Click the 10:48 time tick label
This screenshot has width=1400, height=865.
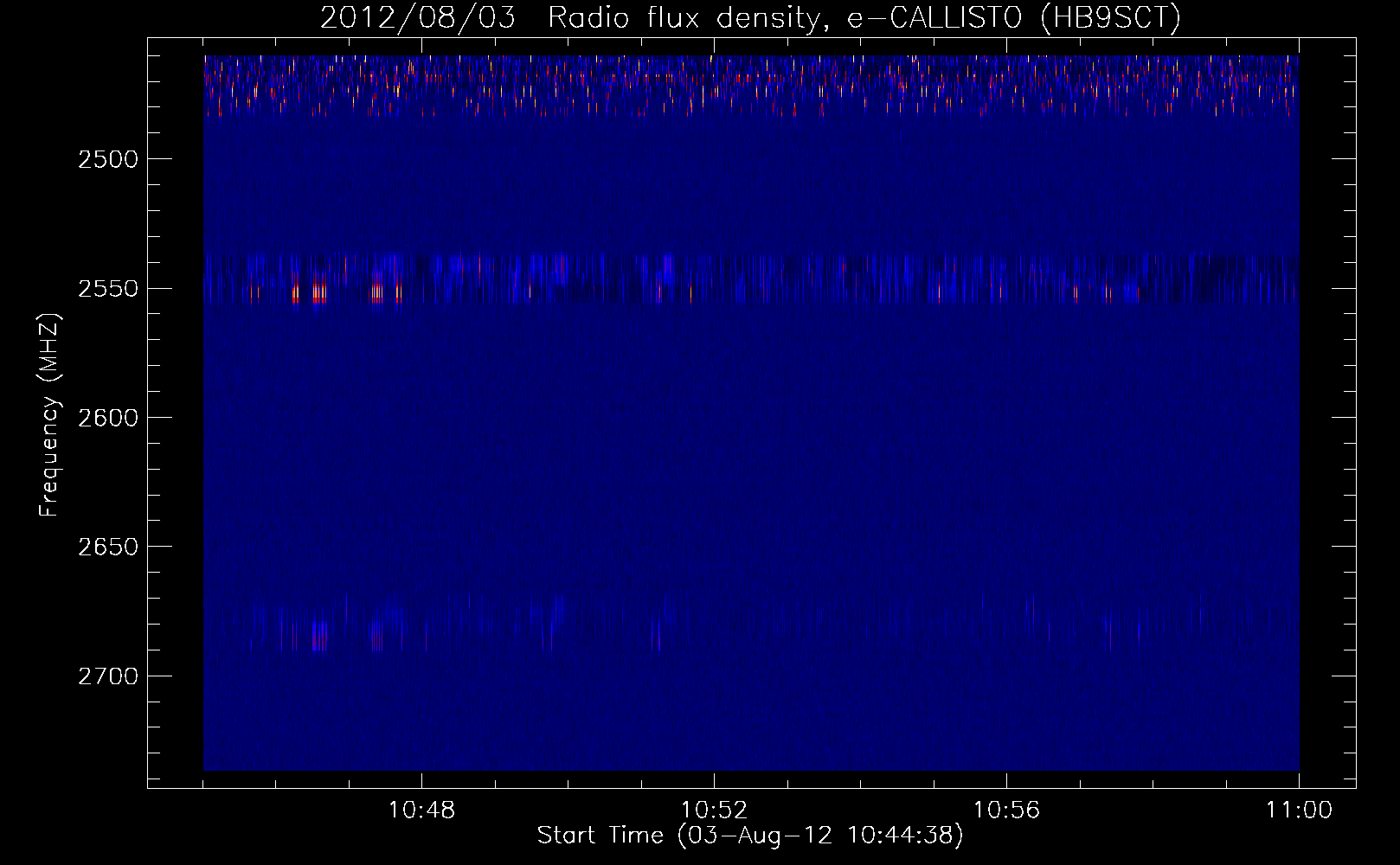(422, 811)
